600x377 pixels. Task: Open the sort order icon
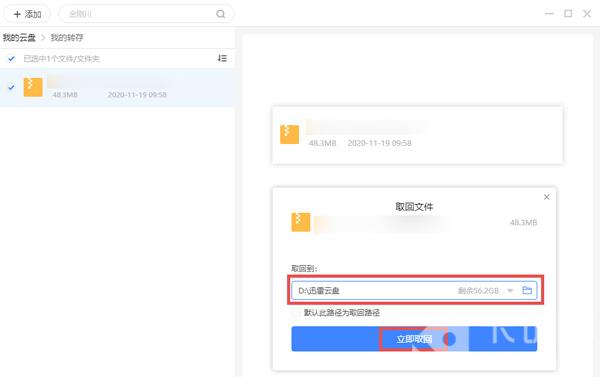point(222,58)
